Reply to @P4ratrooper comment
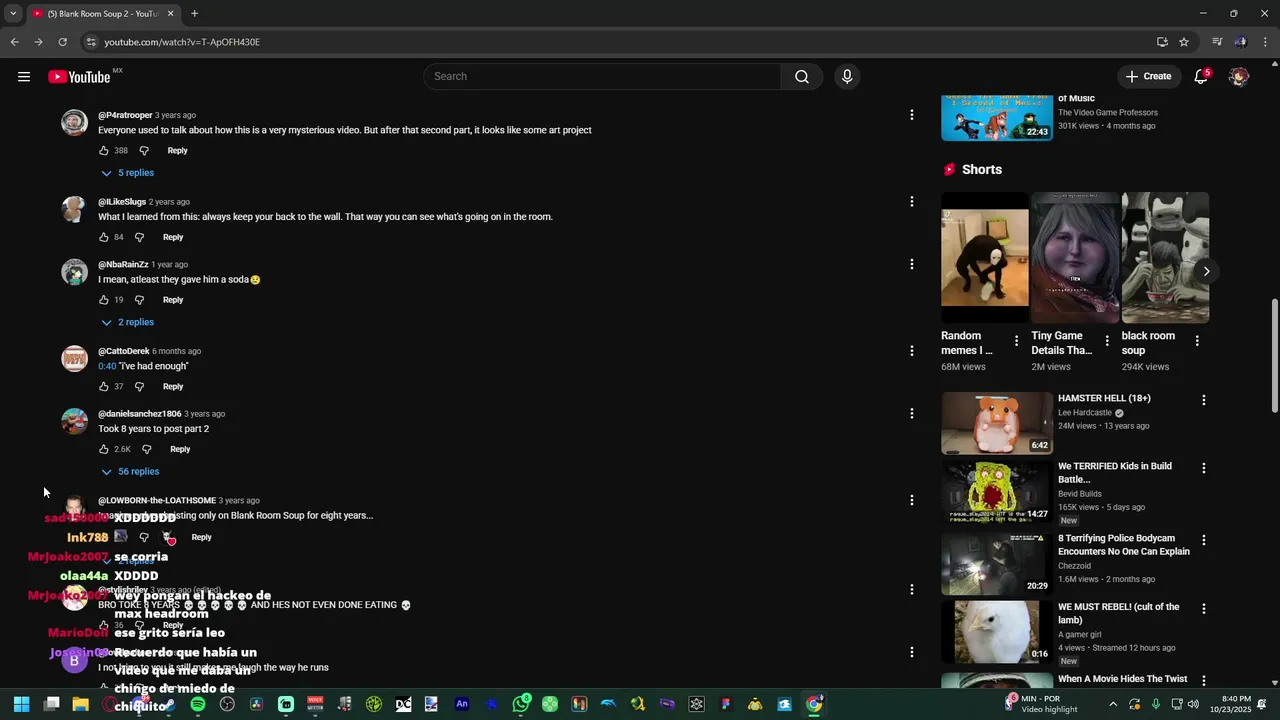This screenshot has width=1280, height=720. pyautogui.click(x=177, y=151)
